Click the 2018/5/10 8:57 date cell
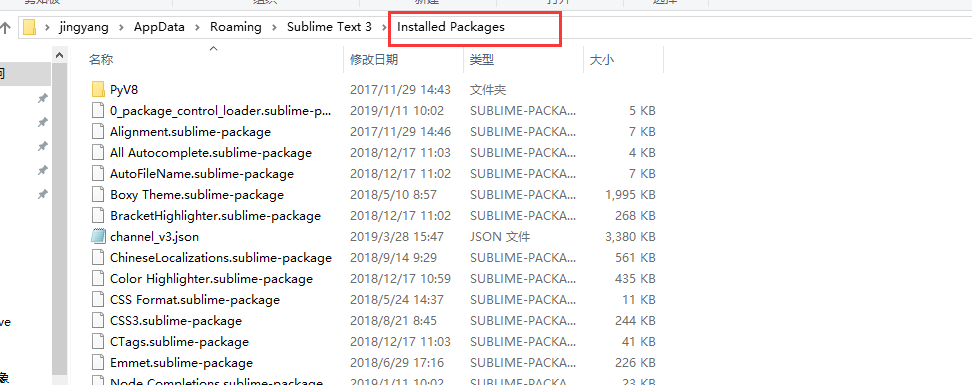This screenshot has height=385, width=972. [x=393, y=195]
